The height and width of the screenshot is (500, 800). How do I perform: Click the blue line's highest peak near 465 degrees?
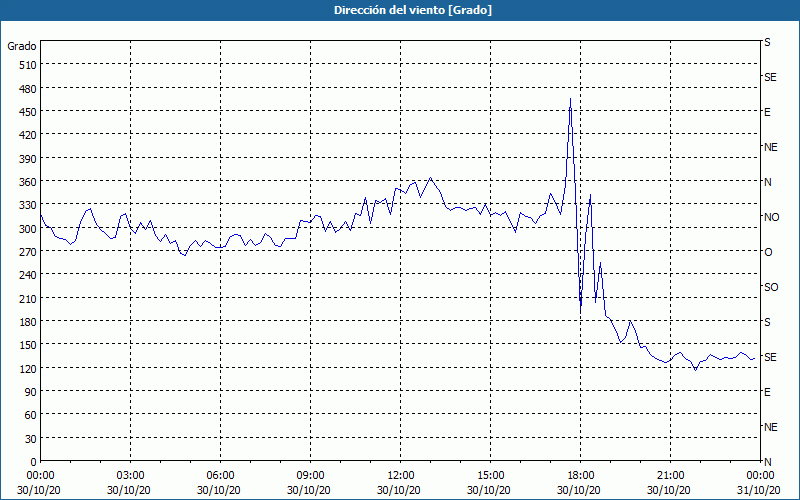(x=570, y=99)
